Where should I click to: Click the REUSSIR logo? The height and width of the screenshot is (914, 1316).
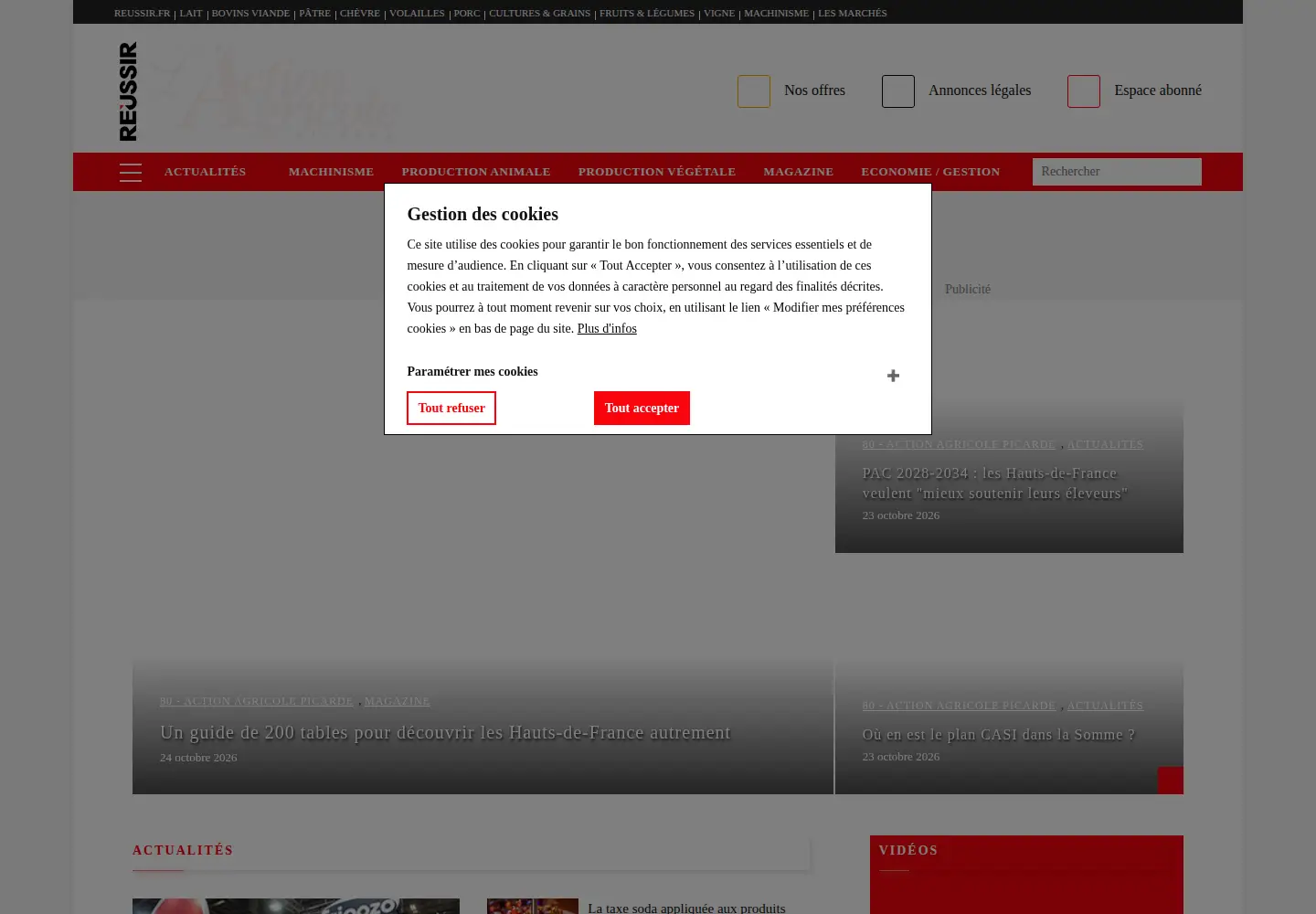(x=128, y=91)
